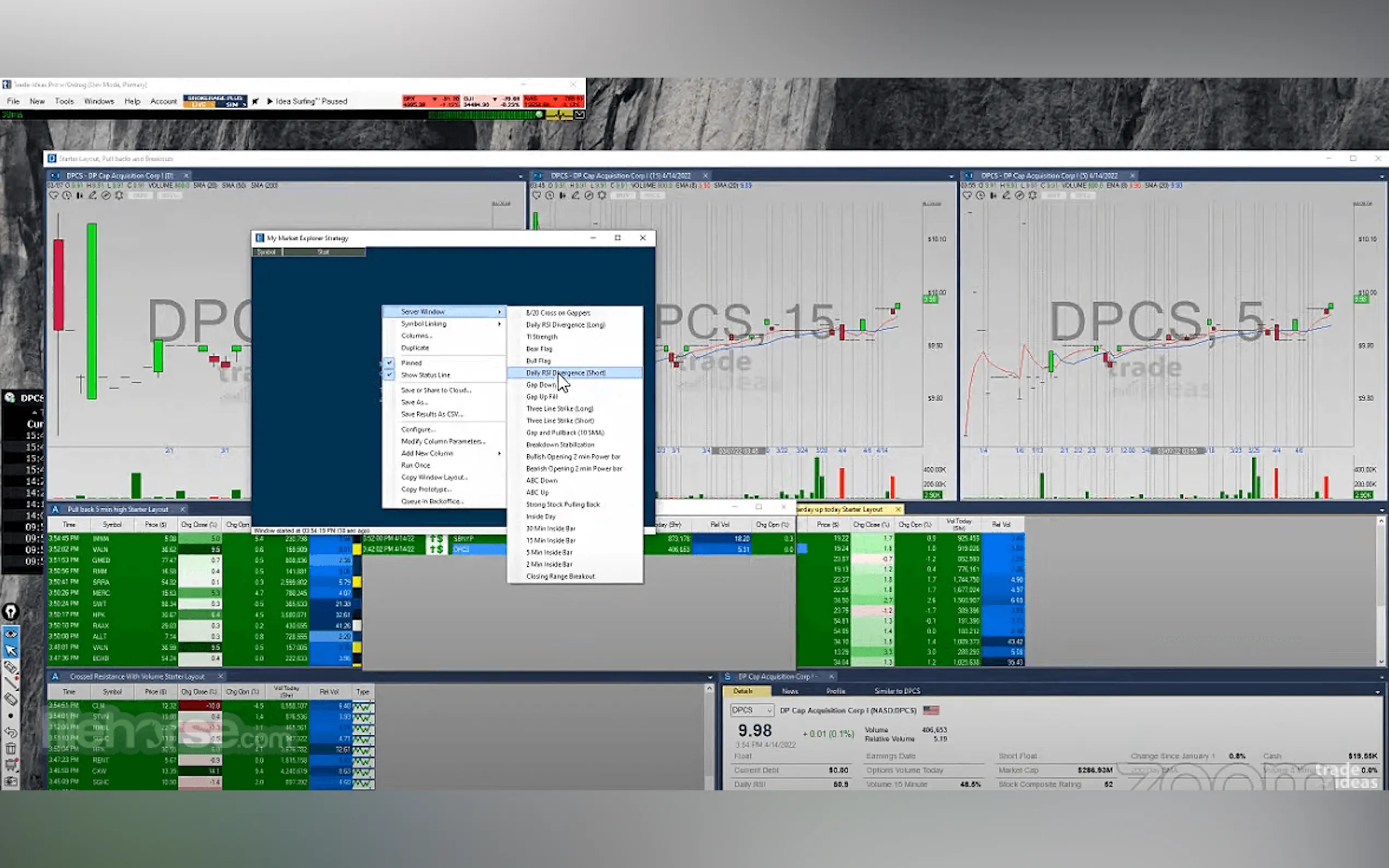Image resolution: width=1389 pixels, height=868 pixels.
Task: Open the DPCS symbol dropdown in details panel
Action: [x=769, y=711]
